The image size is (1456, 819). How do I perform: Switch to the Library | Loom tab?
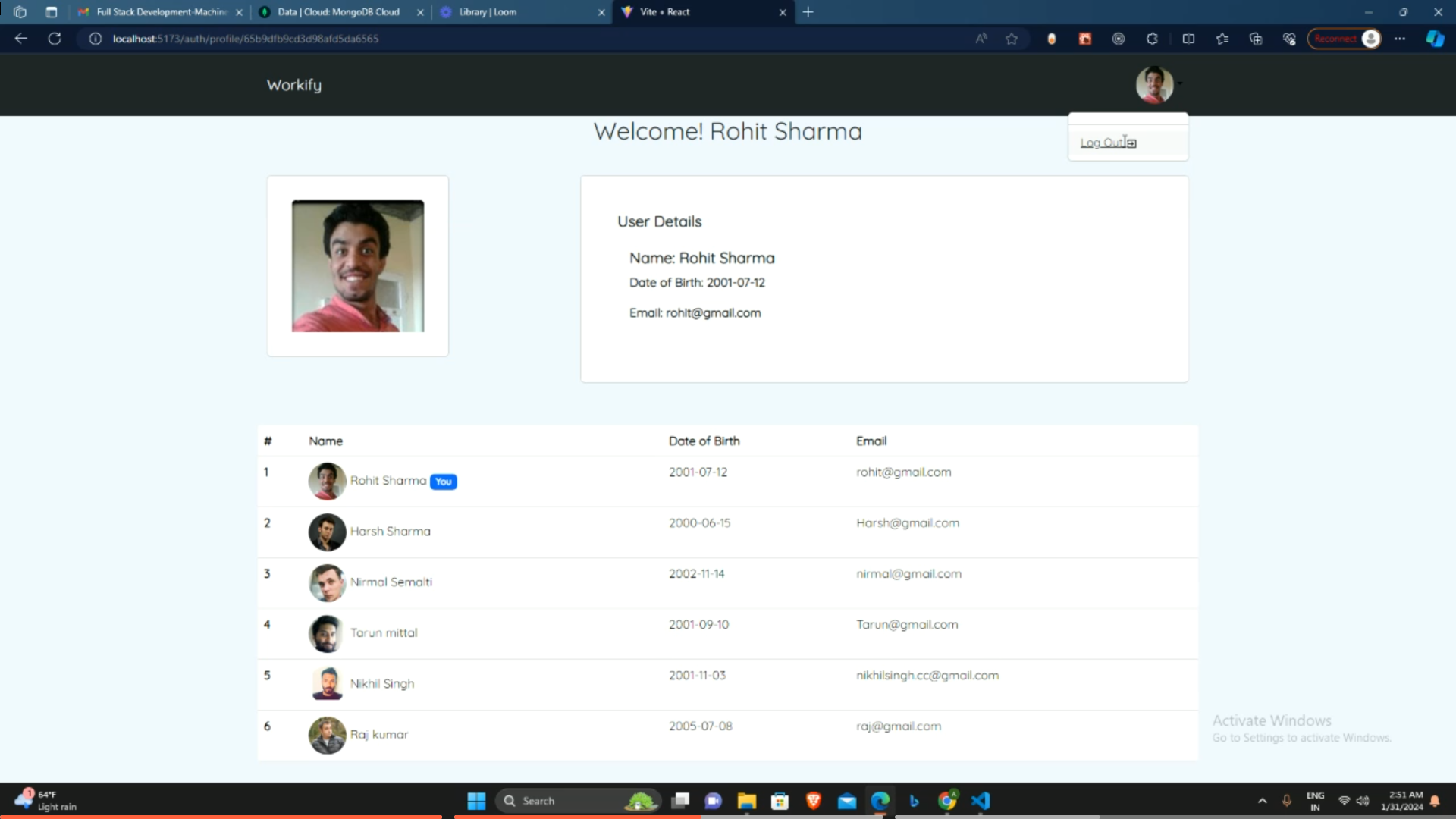(488, 12)
